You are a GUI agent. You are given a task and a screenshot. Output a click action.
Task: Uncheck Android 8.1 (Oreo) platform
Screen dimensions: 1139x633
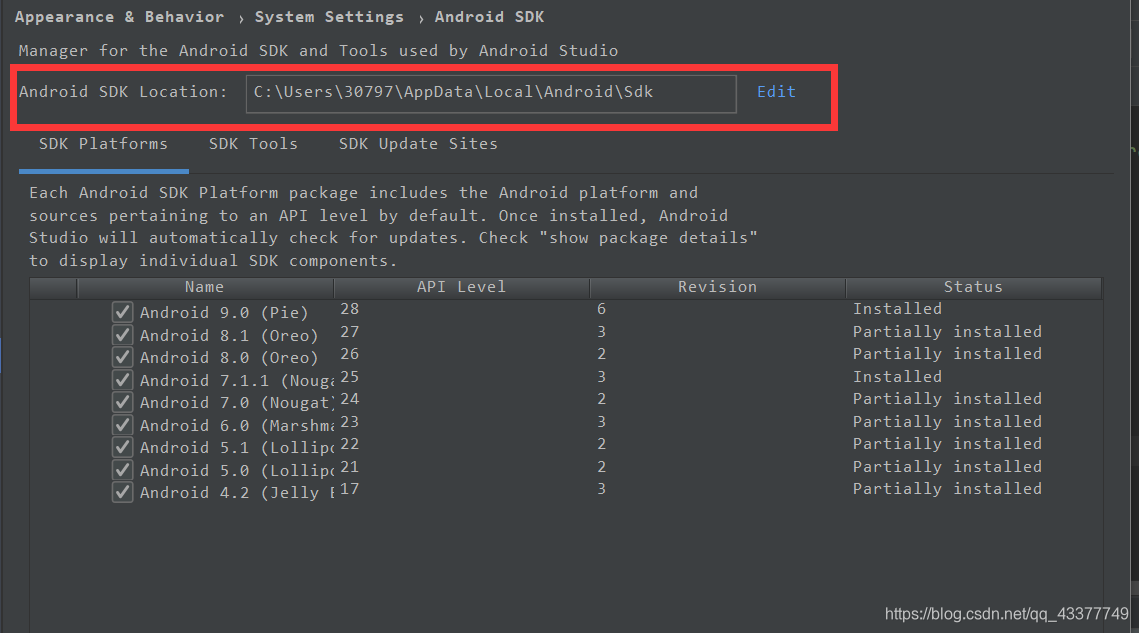pos(122,335)
